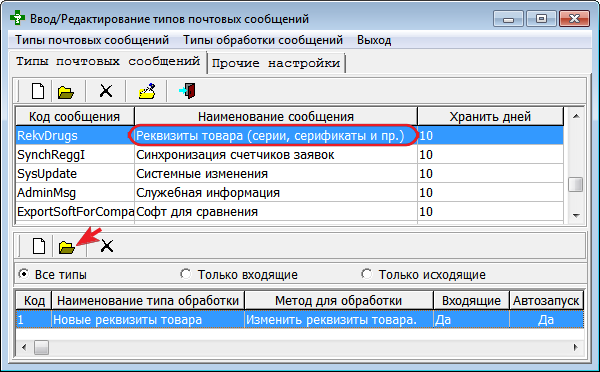Click the up arrow of the messages list scrollbar
Screen dimensions: 600x372
tap(576, 116)
